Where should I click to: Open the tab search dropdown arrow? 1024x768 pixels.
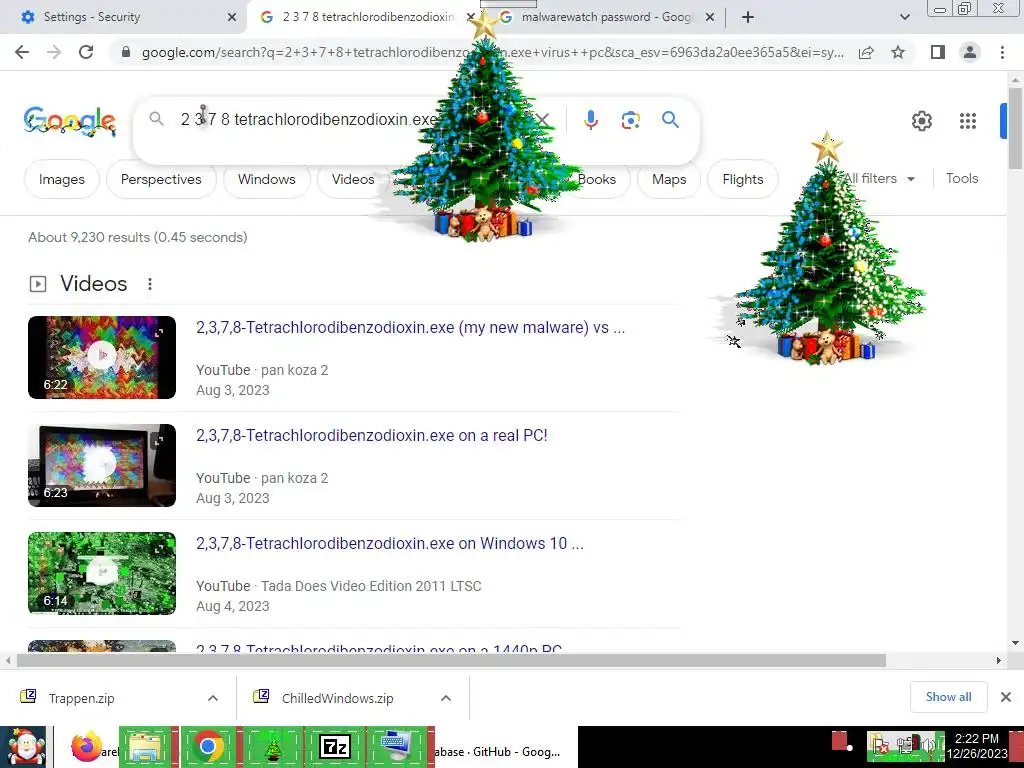point(904,17)
